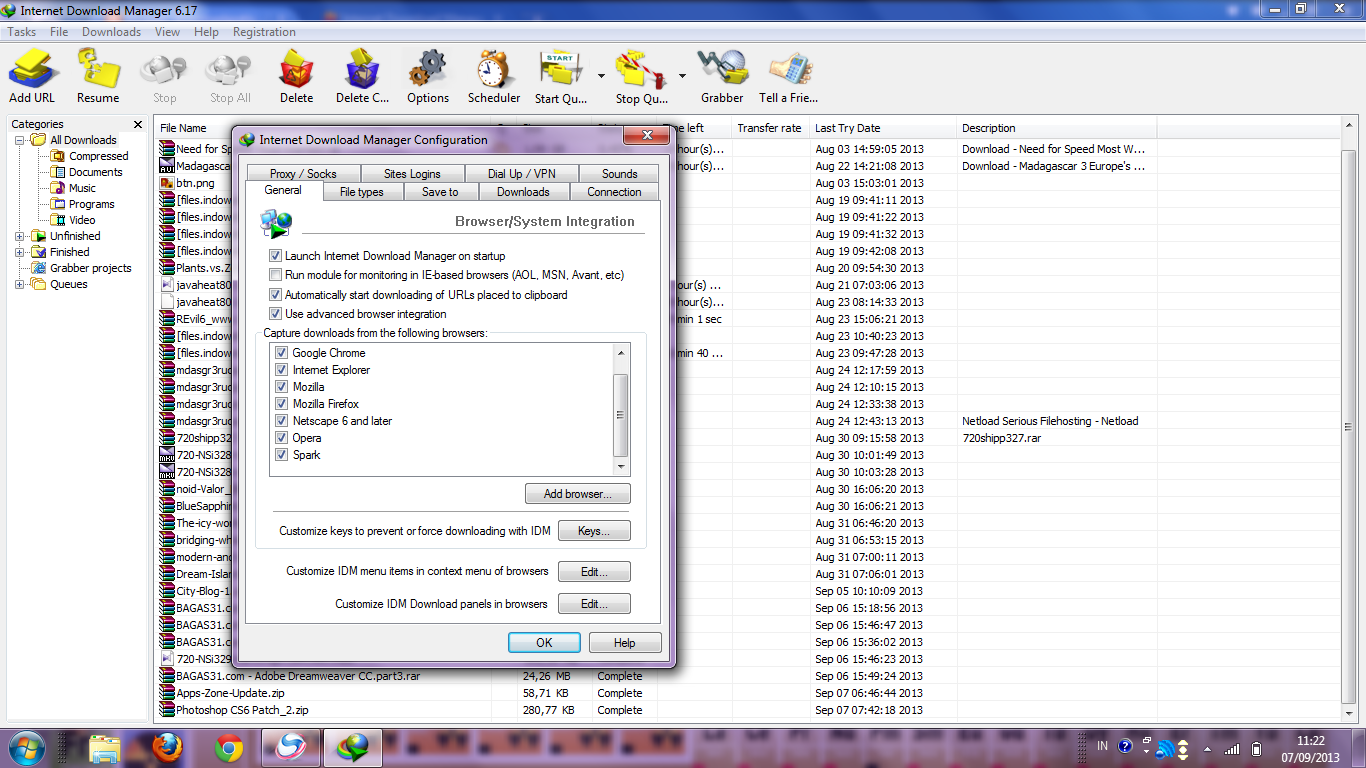Switch to the Connection tab
Image resolution: width=1366 pixels, height=768 pixels.
(x=614, y=192)
